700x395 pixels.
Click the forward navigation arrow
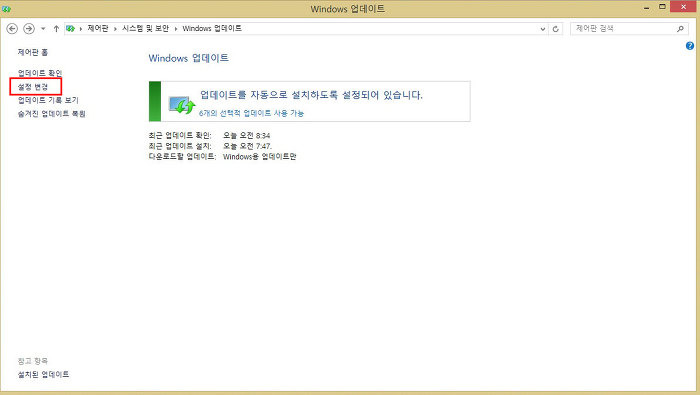click(x=29, y=29)
